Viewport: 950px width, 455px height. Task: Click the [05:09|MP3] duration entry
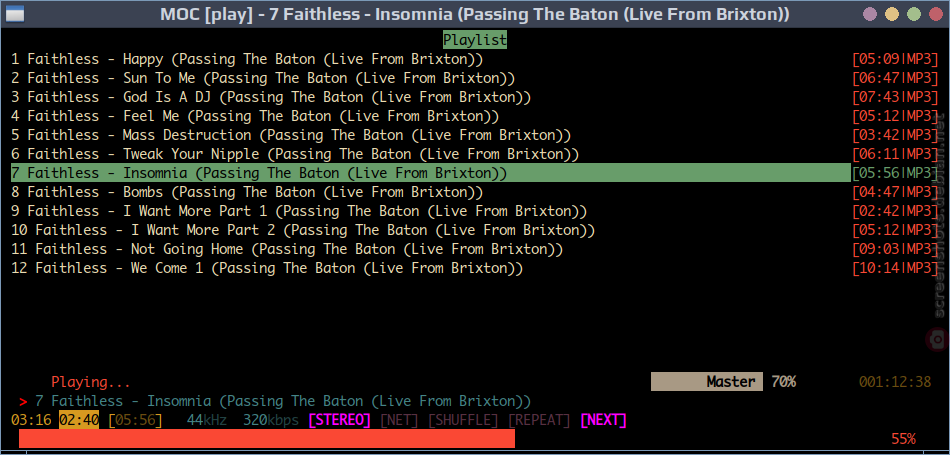[895, 59]
